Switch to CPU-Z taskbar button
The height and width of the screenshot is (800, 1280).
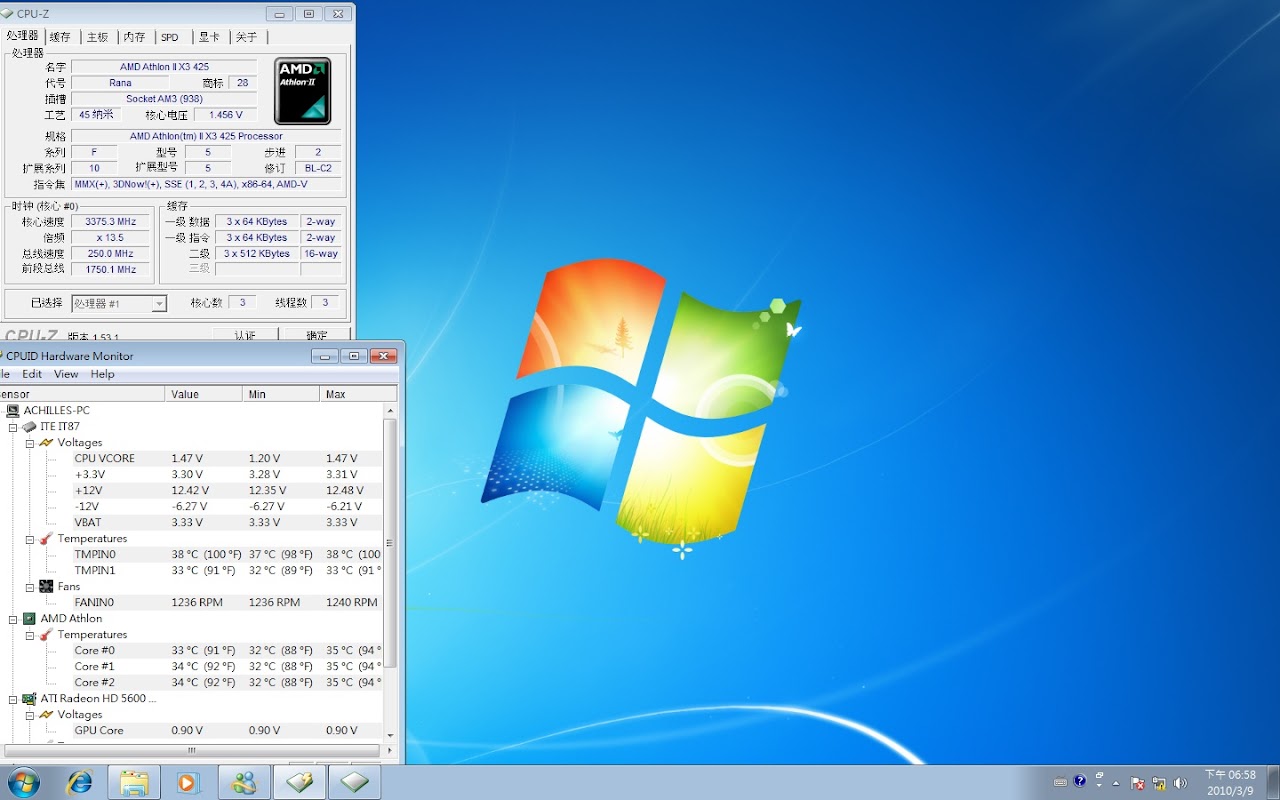point(354,782)
